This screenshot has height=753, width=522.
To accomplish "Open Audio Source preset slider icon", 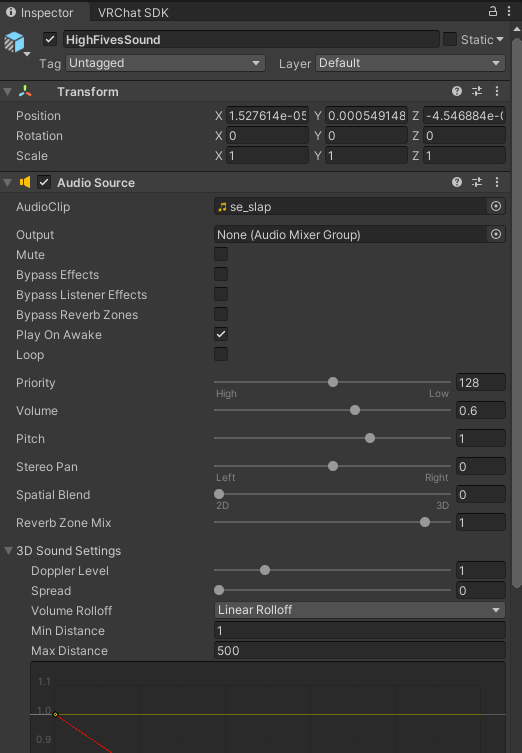I will point(477,182).
